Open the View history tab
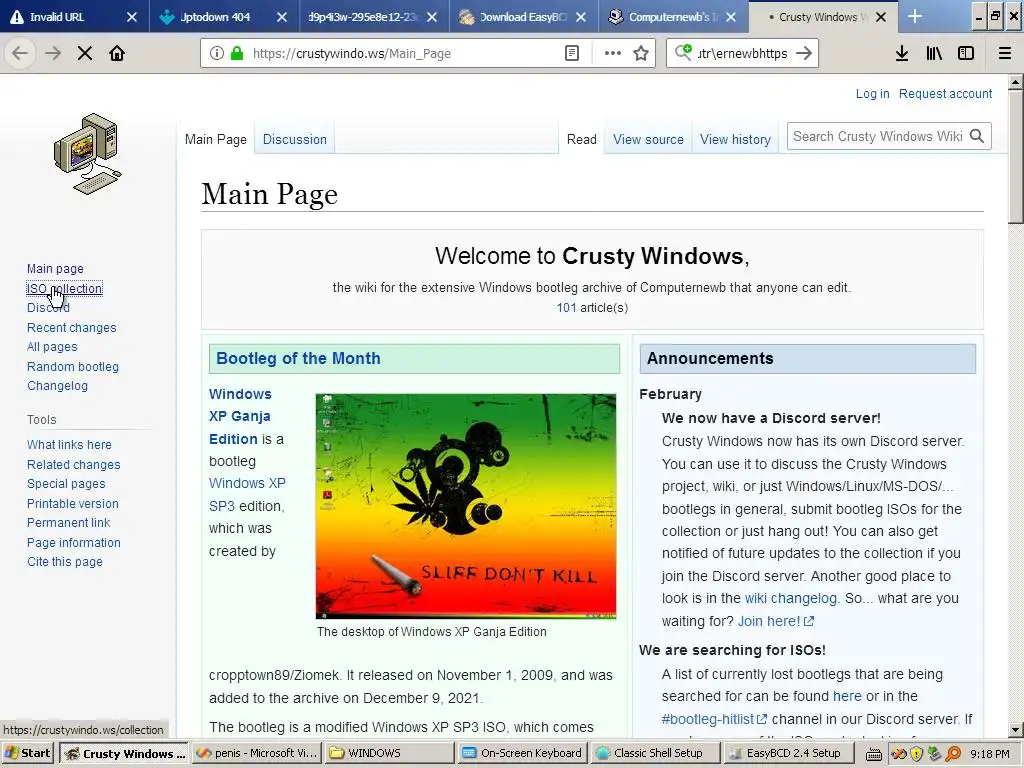This screenshot has height=768, width=1024. click(x=735, y=139)
